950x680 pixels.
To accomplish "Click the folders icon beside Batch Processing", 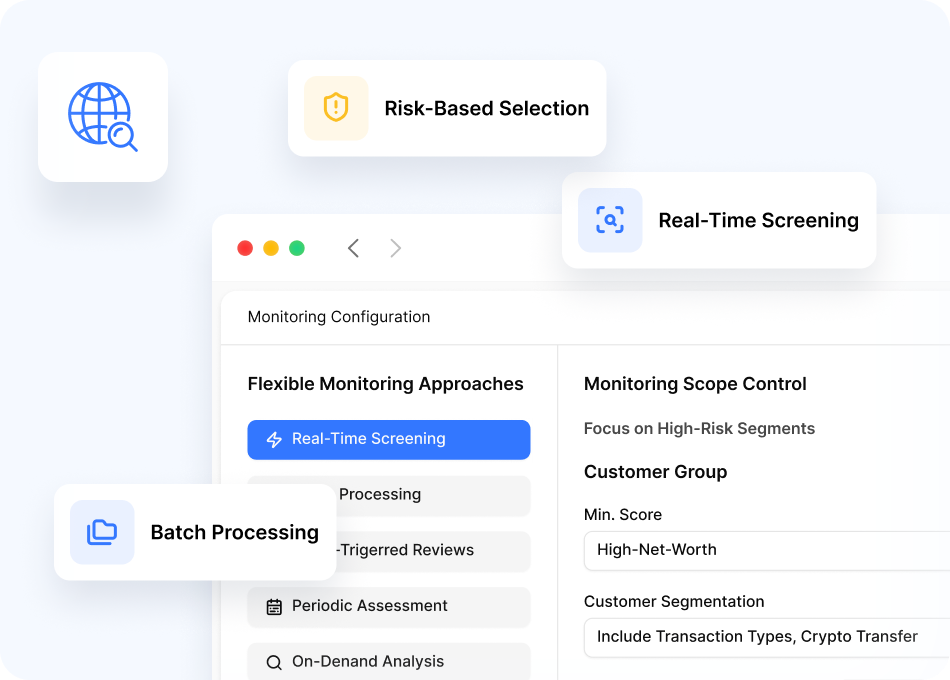I will (102, 532).
